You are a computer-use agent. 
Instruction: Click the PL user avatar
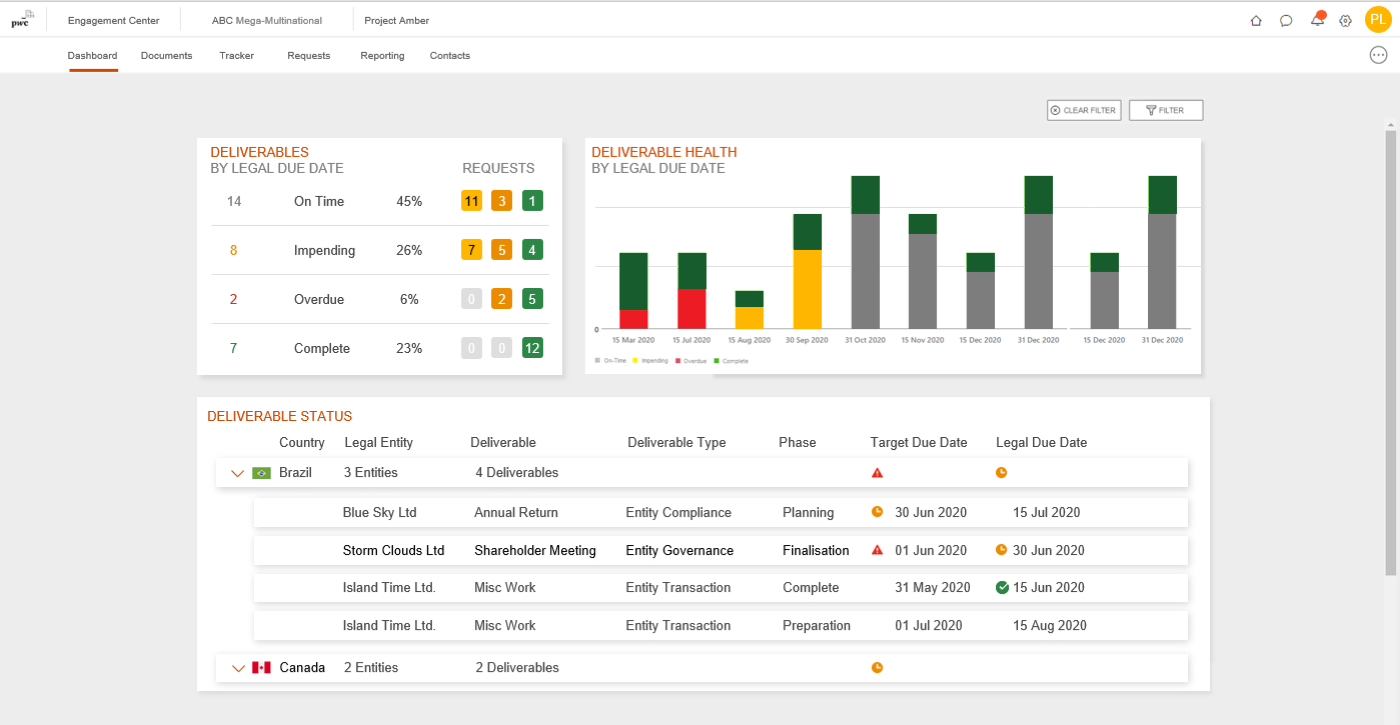pos(1378,19)
